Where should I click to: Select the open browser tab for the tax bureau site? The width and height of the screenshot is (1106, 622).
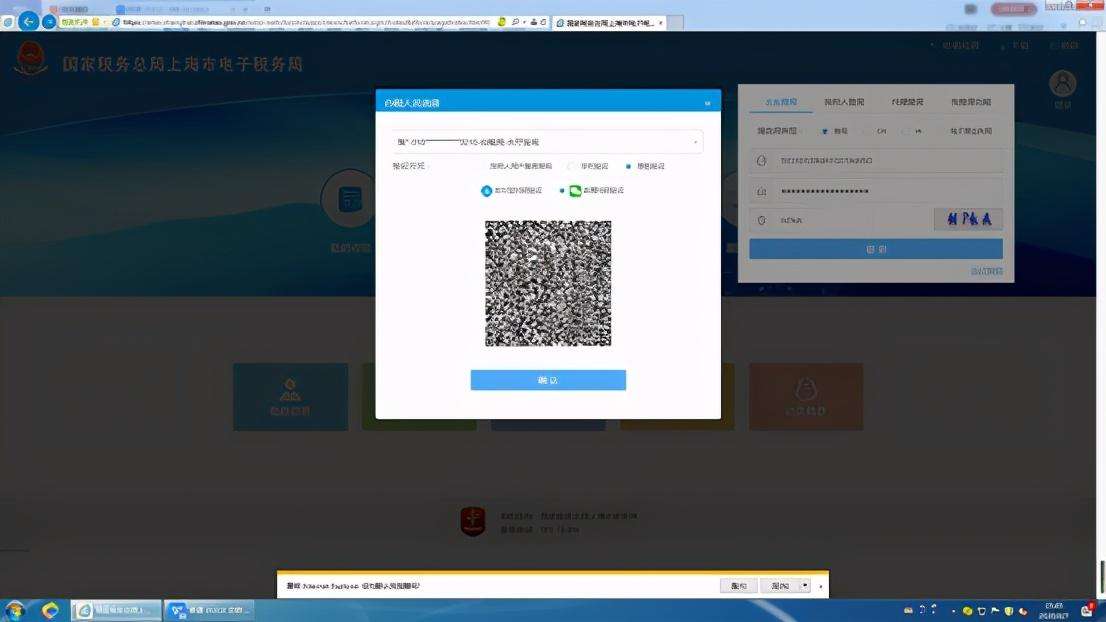tap(608, 23)
